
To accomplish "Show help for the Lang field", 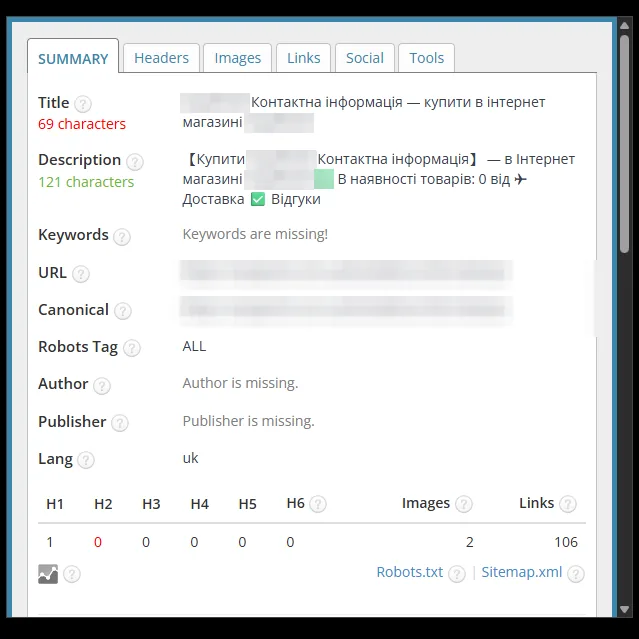I will coord(86,460).
